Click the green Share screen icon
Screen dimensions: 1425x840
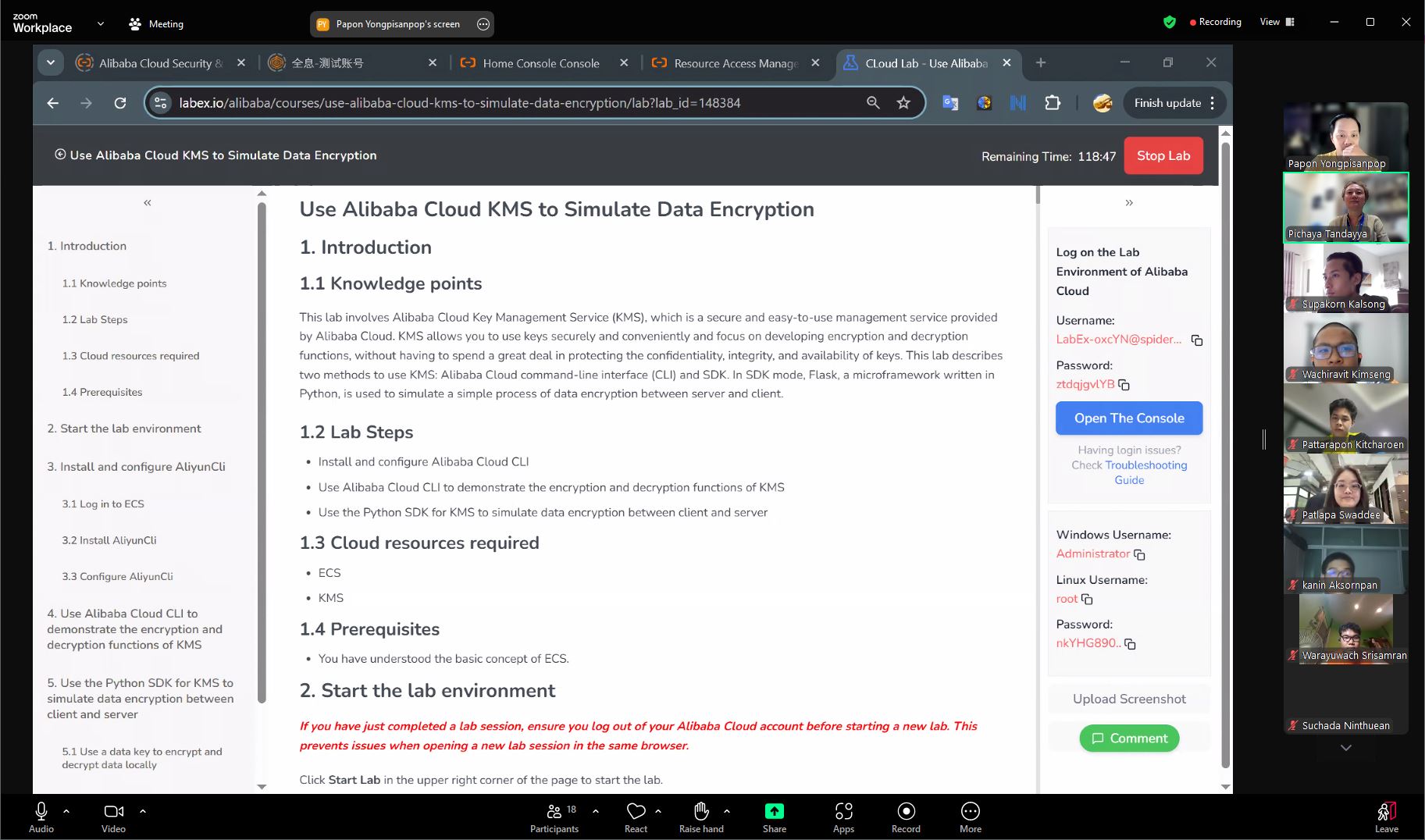[774, 812]
